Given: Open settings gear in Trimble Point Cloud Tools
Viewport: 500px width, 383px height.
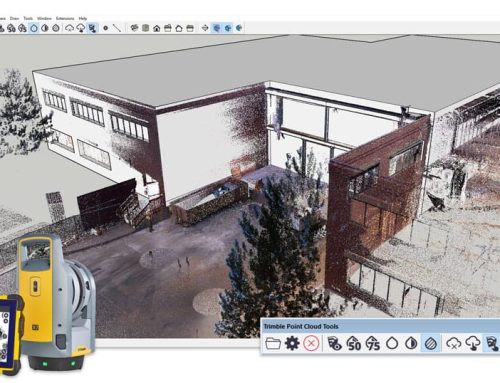Looking at the screenshot, I should click(292, 343).
